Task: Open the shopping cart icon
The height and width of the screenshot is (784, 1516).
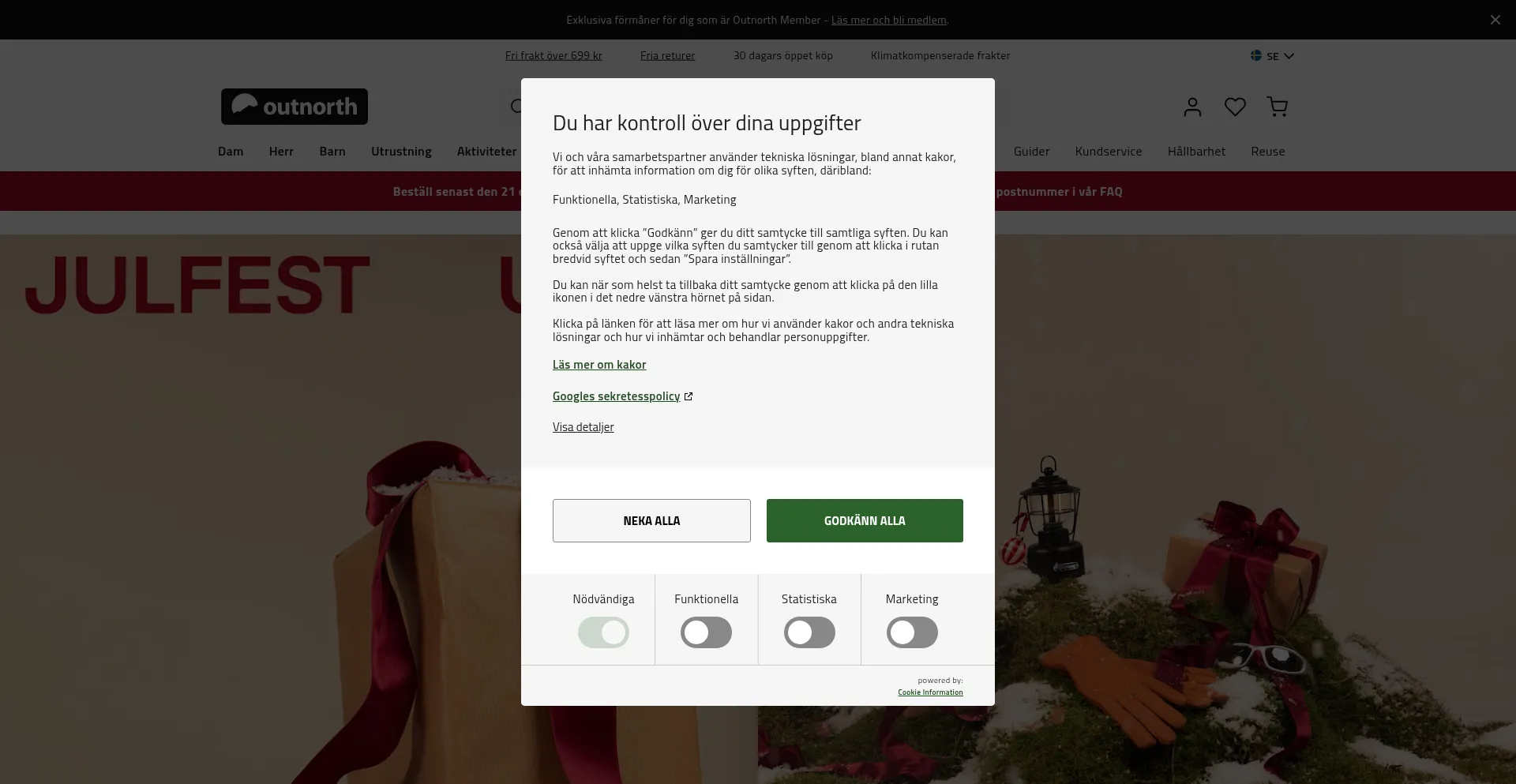Action: (1277, 107)
